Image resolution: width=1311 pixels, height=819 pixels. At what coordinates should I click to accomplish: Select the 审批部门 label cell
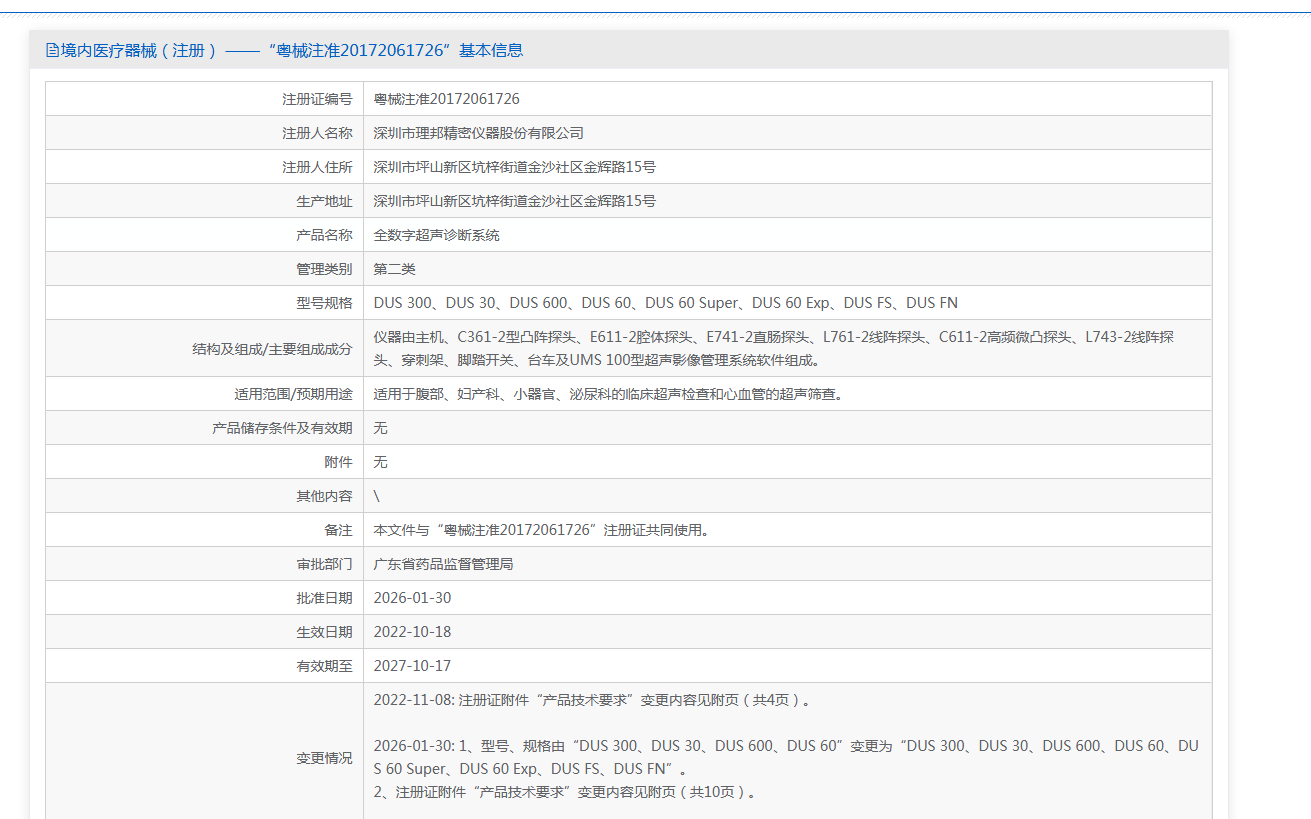(x=204, y=564)
